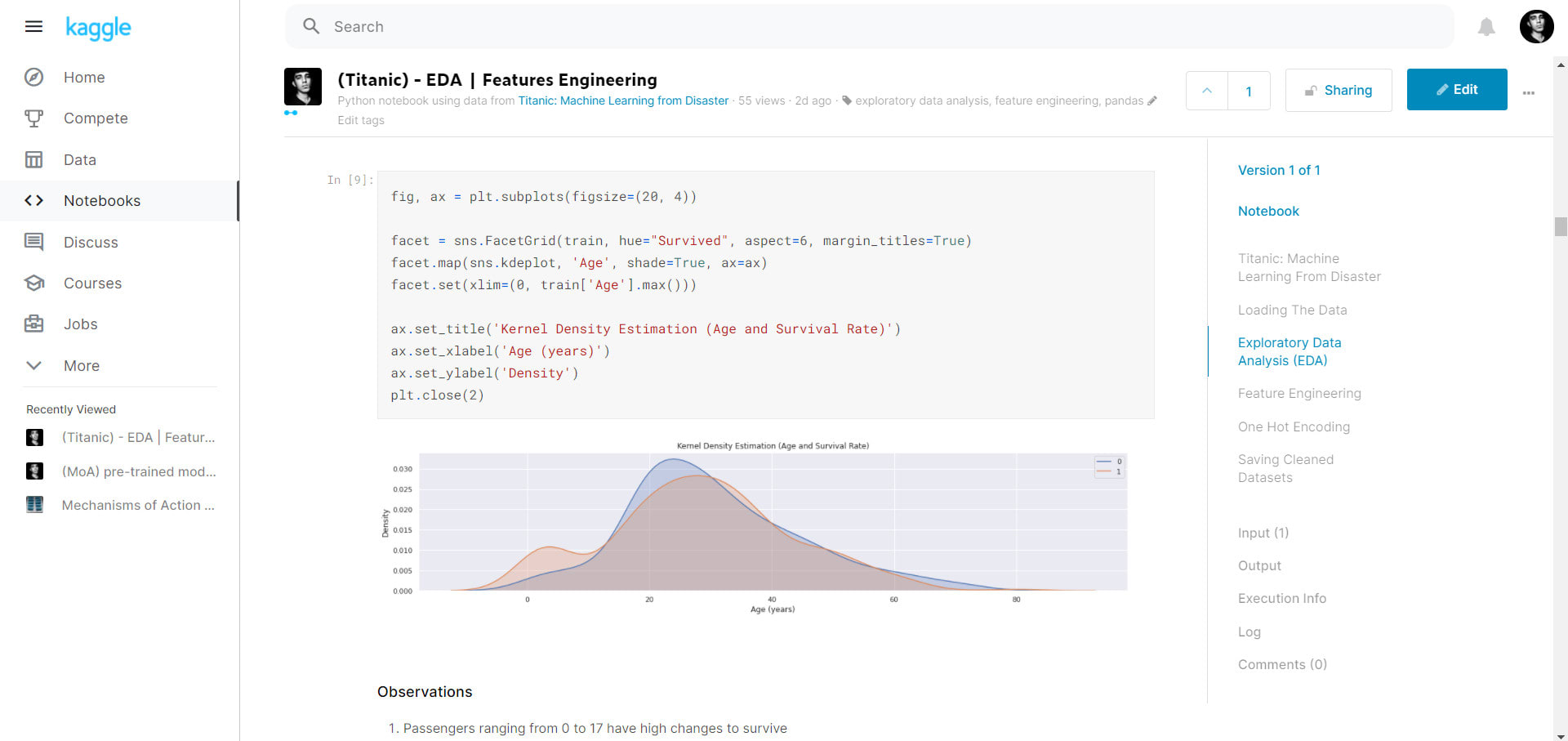Screen dimensions: 1568x741
Task: Open the Home compass icon
Action: tap(33, 78)
